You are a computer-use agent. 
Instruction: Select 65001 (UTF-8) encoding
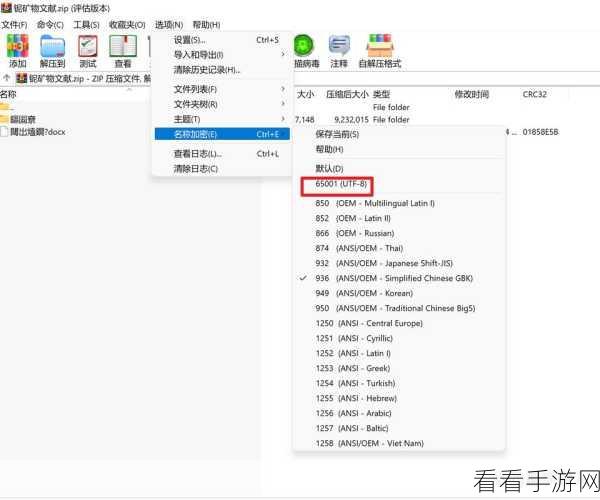click(x=341, y=184)
